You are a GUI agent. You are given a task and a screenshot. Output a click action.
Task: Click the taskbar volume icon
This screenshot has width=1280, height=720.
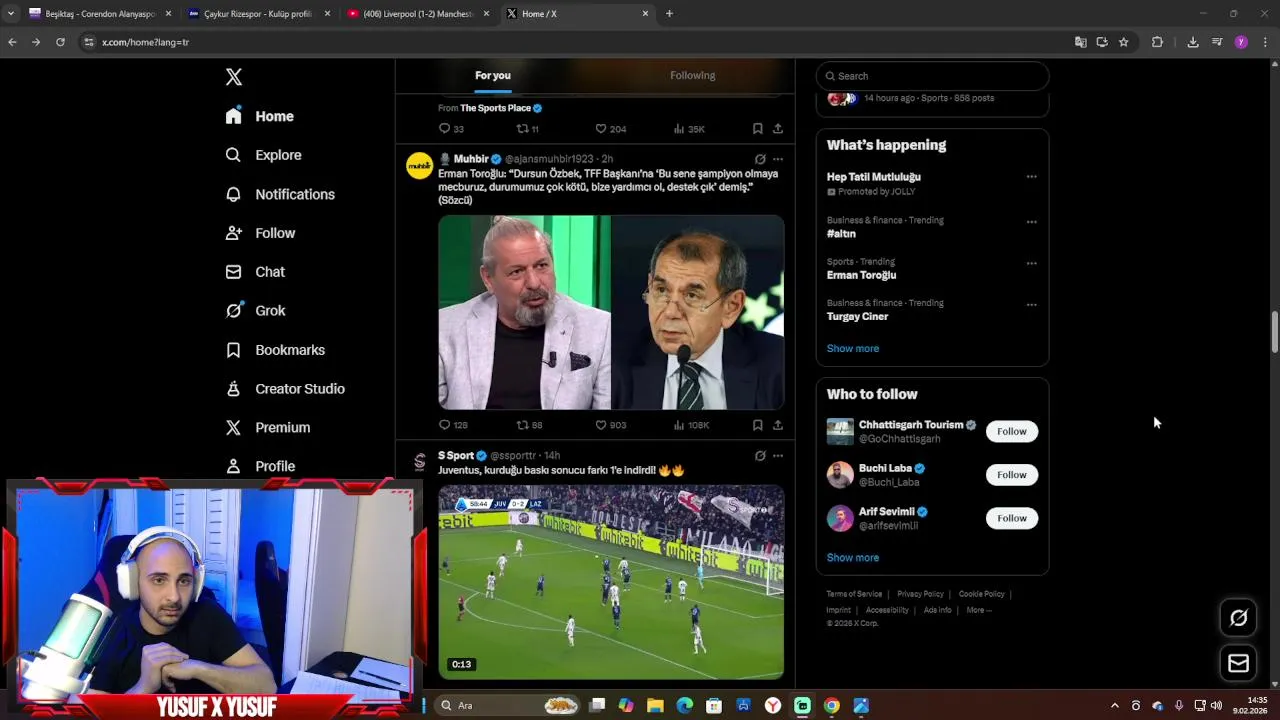(1216, 706)
